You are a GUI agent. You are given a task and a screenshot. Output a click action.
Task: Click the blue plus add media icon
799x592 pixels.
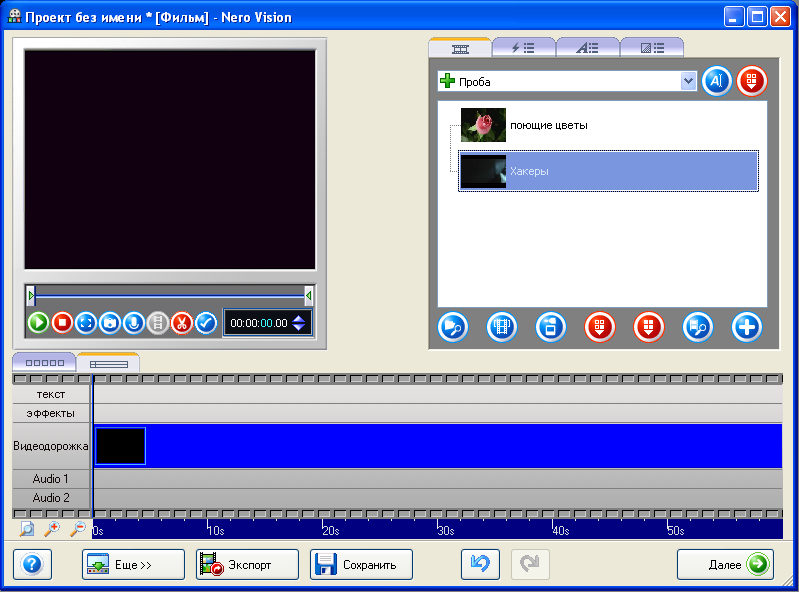coord(747,327)
